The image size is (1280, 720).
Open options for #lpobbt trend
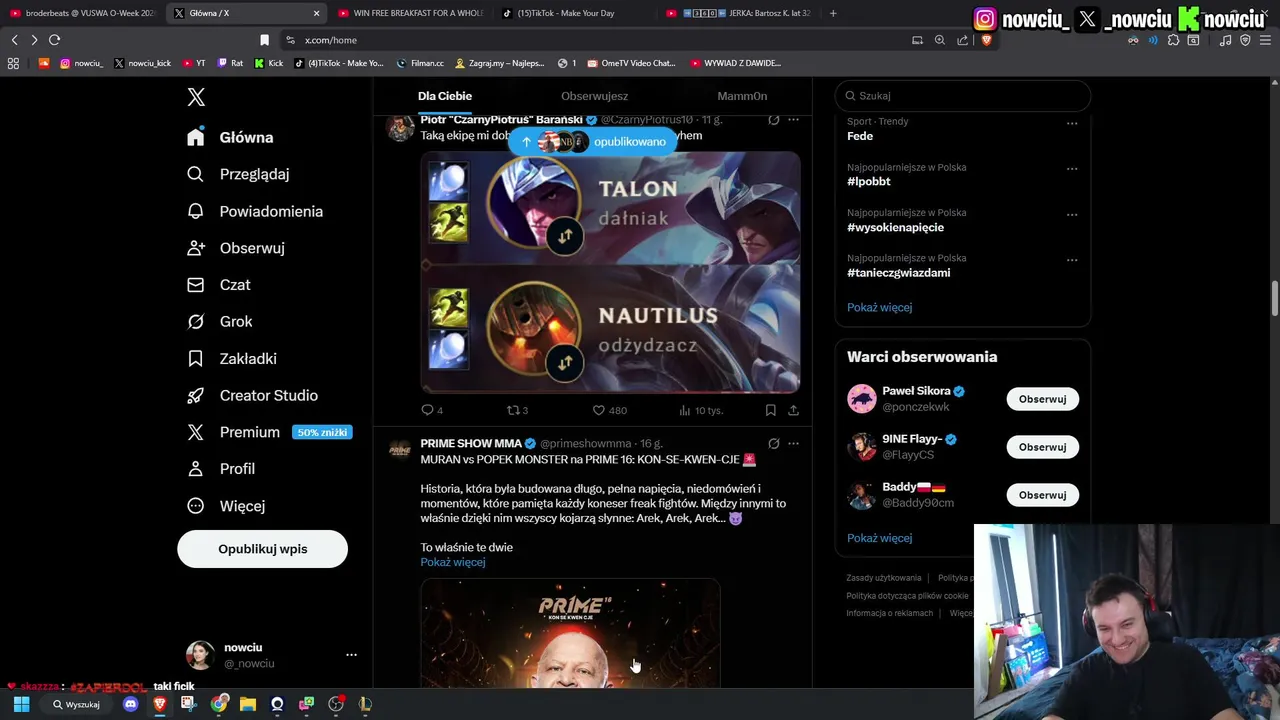tap(1072, 168)
